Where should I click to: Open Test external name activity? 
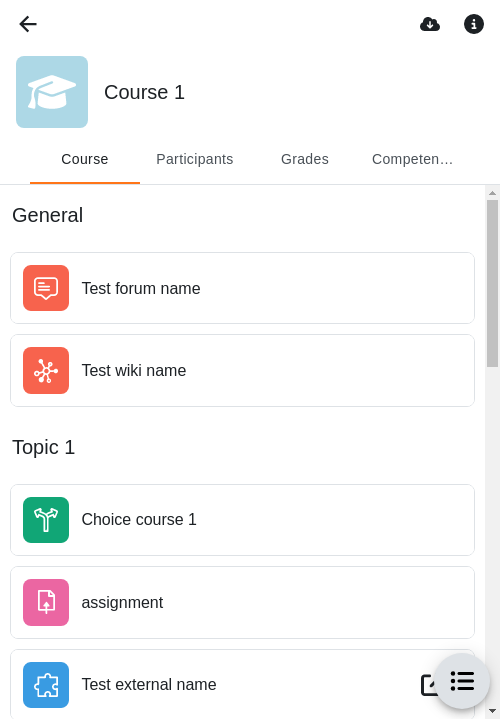coord(220,685)
